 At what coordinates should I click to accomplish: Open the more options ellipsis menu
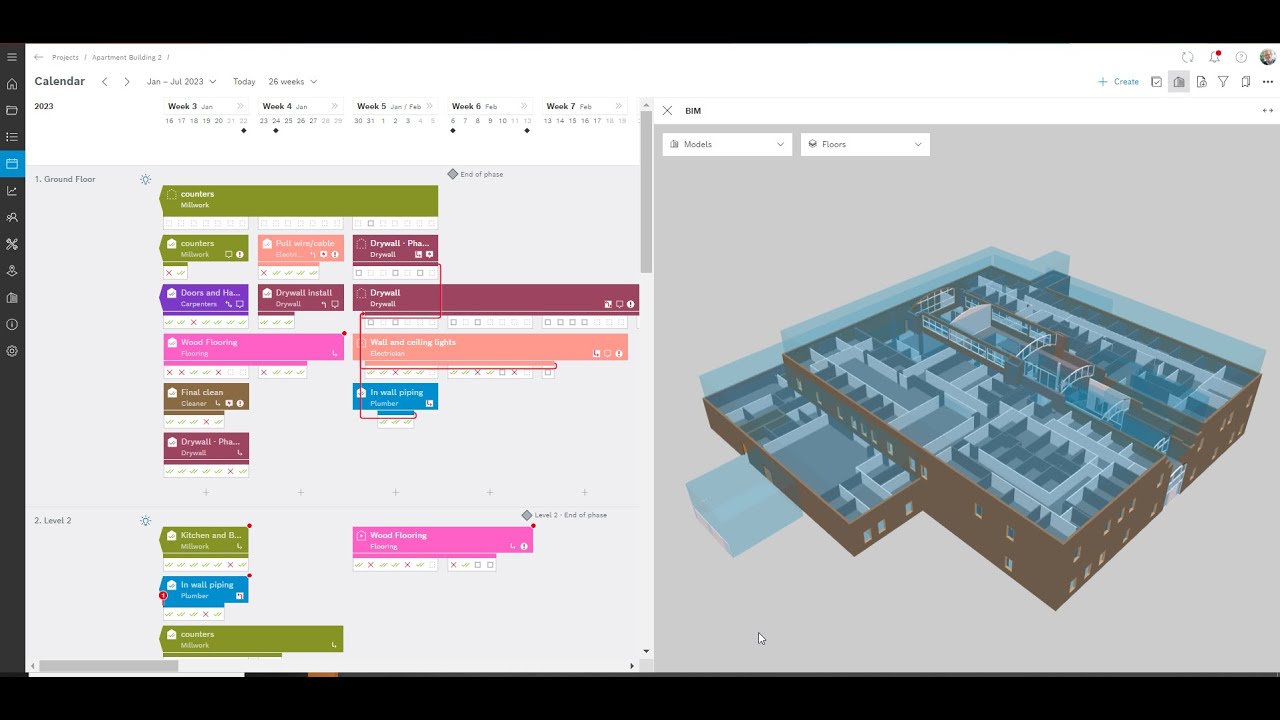point(1268,82)
